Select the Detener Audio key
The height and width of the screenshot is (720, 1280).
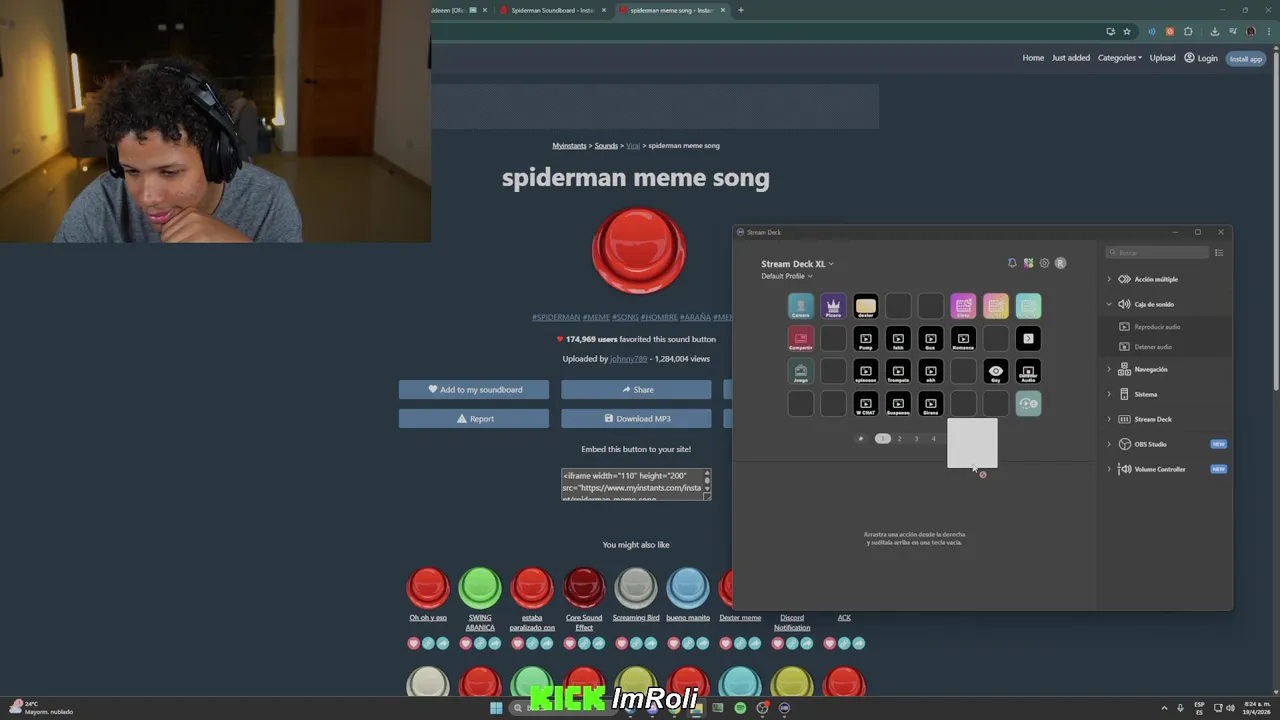[1028, 371]
